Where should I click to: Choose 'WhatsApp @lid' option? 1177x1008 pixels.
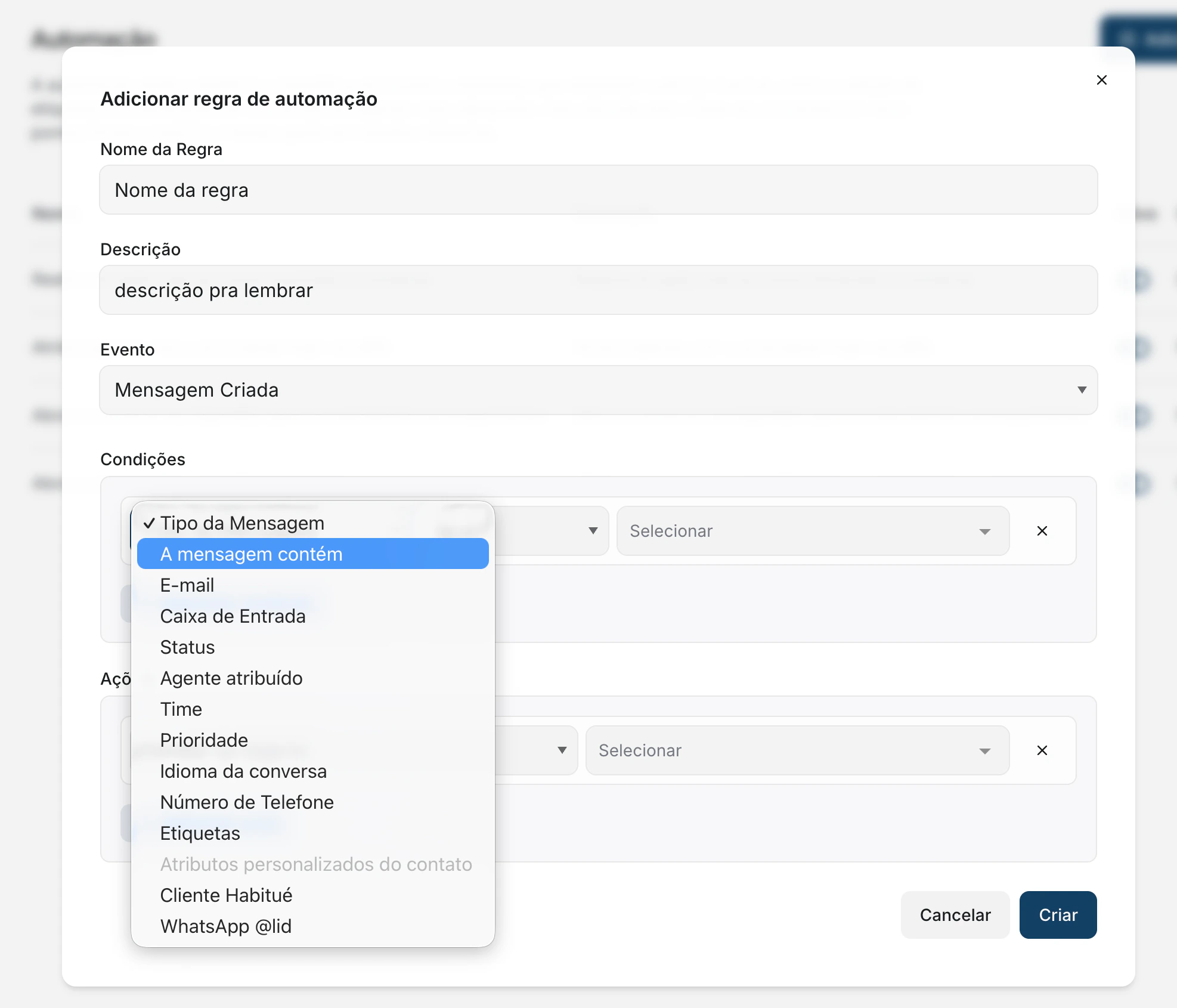(x=312, y=926)
